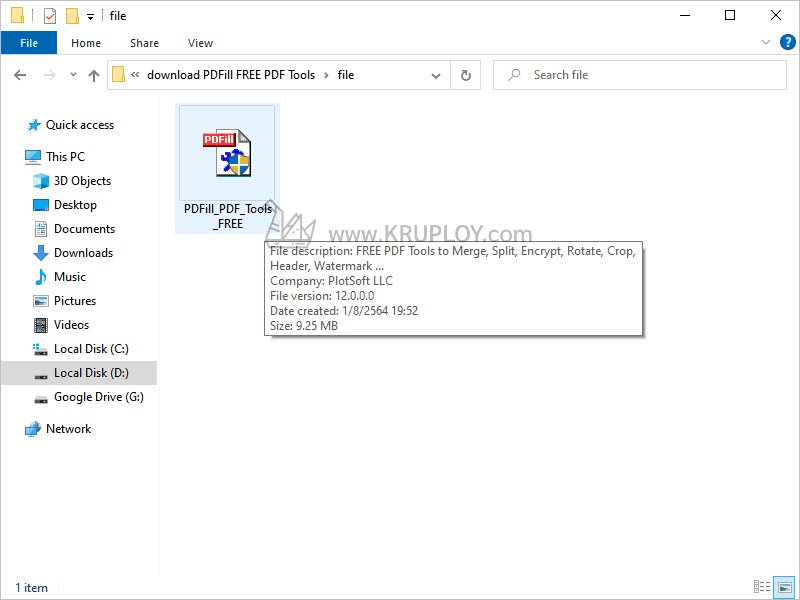
Task: Maximize the file explorer window
Action: [730, 15]
